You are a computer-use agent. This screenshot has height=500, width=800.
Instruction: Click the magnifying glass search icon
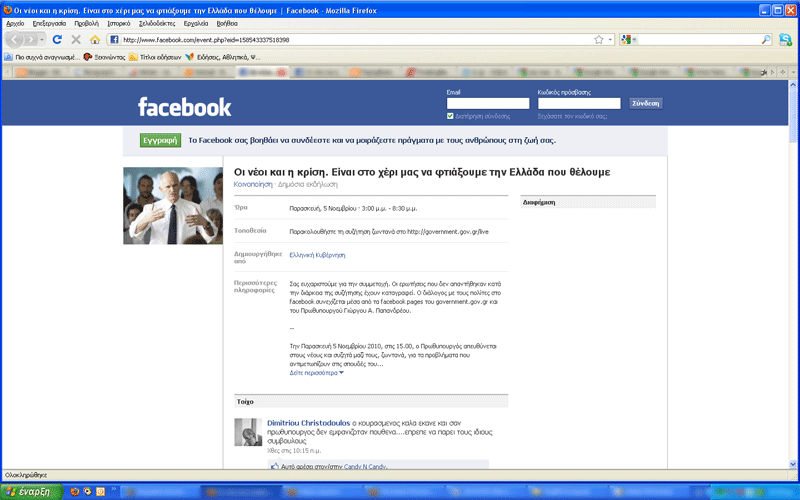pos(766,40)
